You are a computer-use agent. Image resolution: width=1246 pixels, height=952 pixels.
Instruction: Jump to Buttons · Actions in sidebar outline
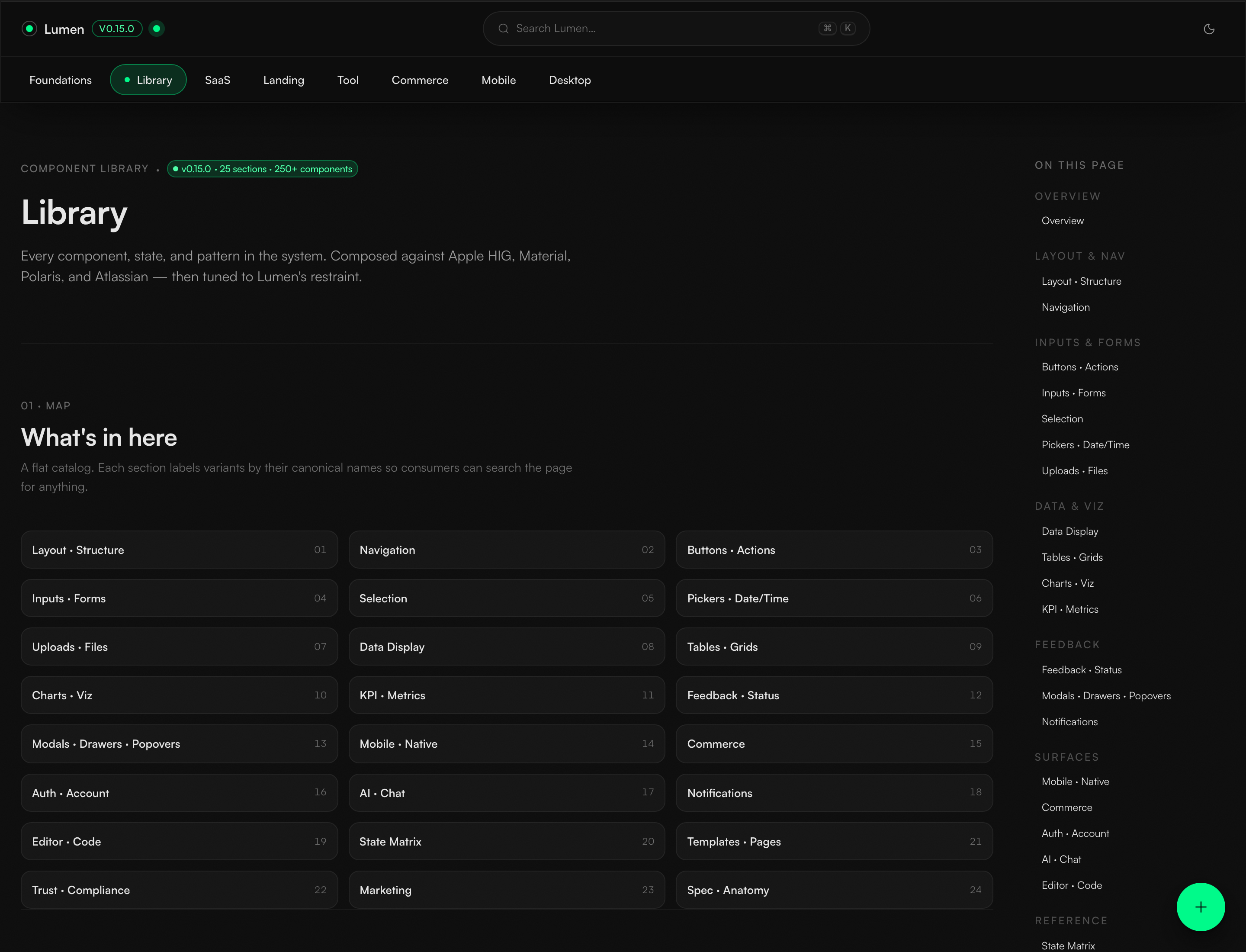pyautogui.click(x=1079, y=367)
